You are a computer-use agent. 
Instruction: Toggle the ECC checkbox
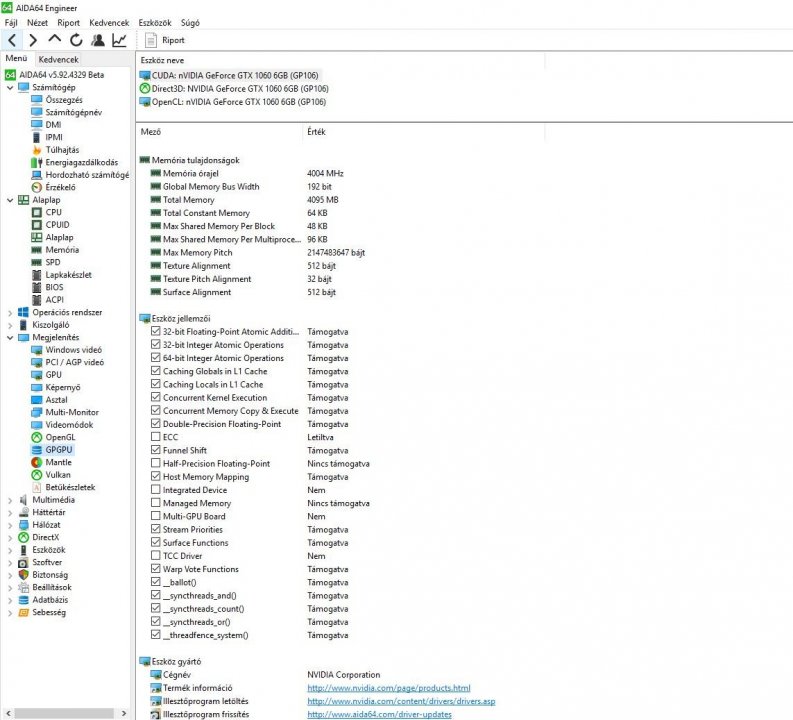(x=156, y=437)
